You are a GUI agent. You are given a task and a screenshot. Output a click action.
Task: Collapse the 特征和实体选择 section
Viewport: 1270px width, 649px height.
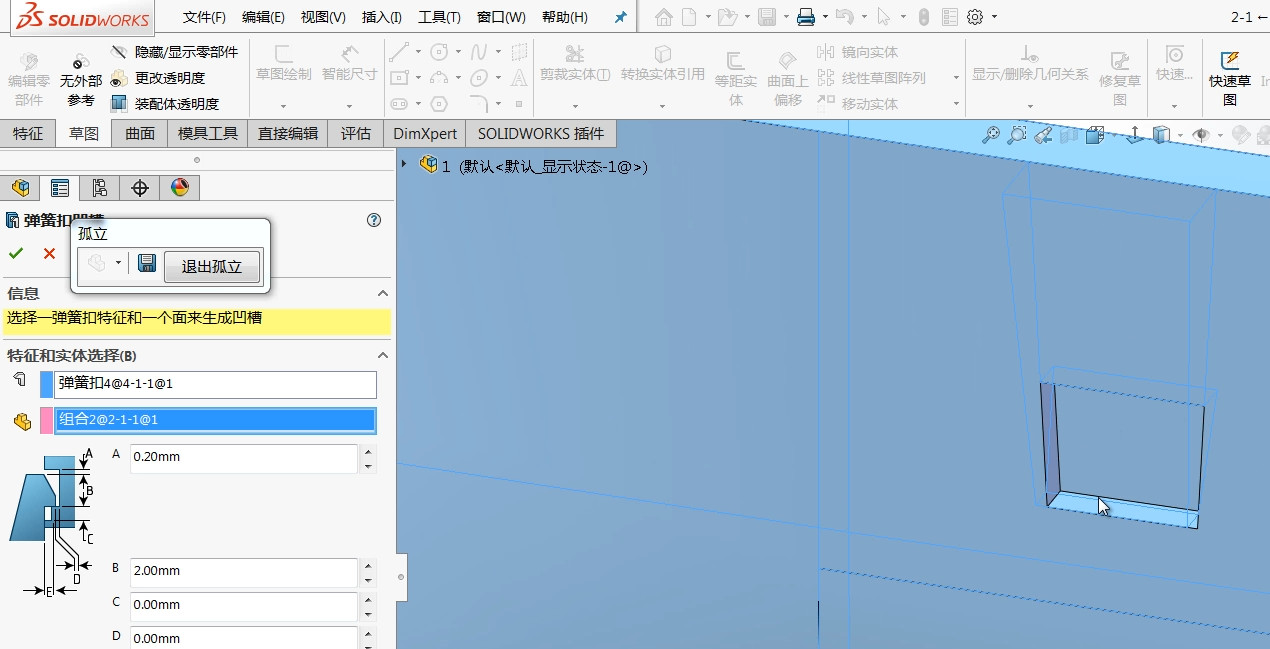coord(382,356)
